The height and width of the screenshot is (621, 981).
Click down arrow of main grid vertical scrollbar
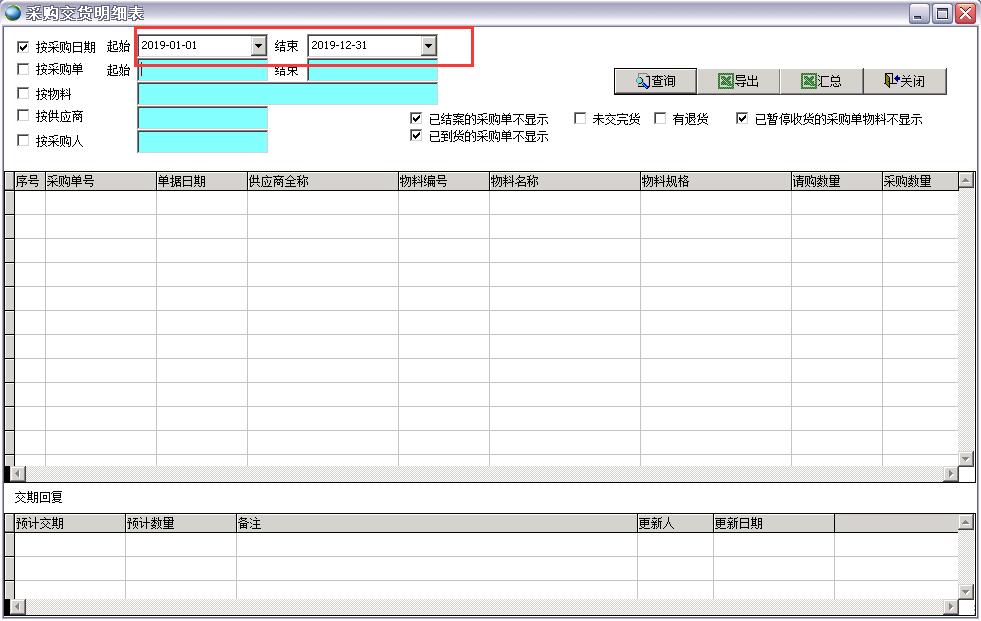click(966, 458)
